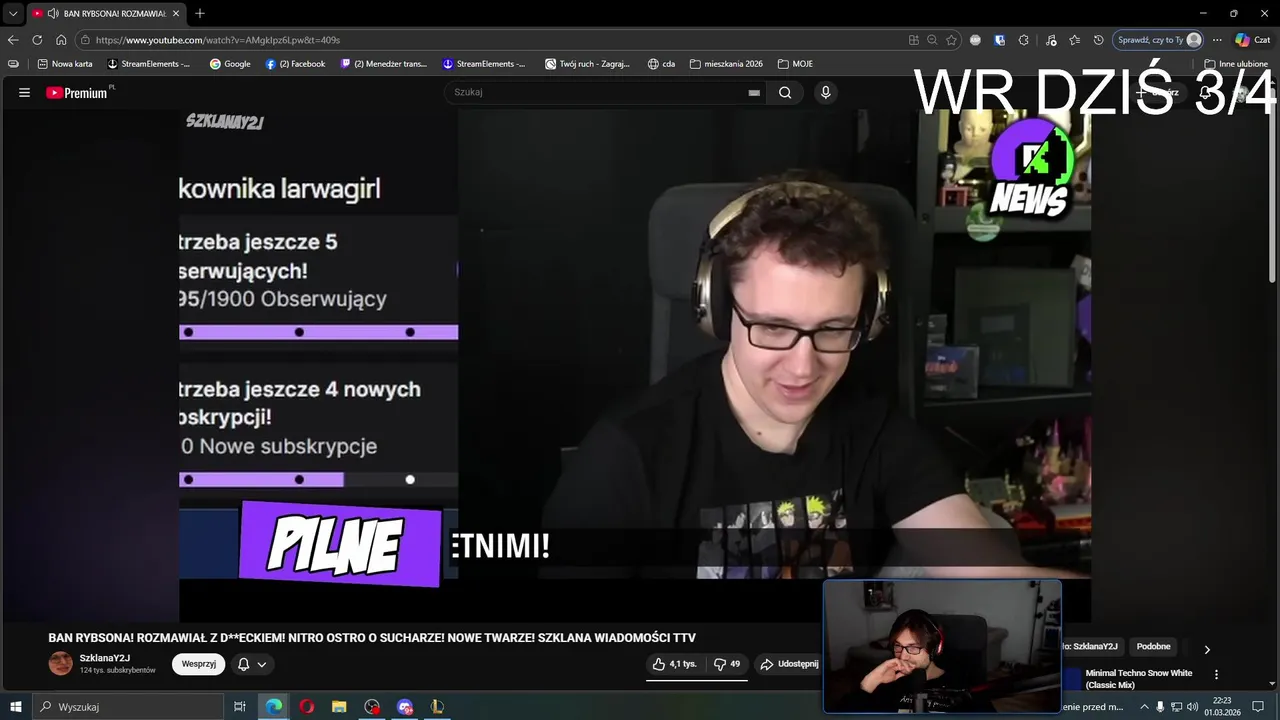Click the browser Back arrow
Viewport: 1280px width, 720px height.
13,40
